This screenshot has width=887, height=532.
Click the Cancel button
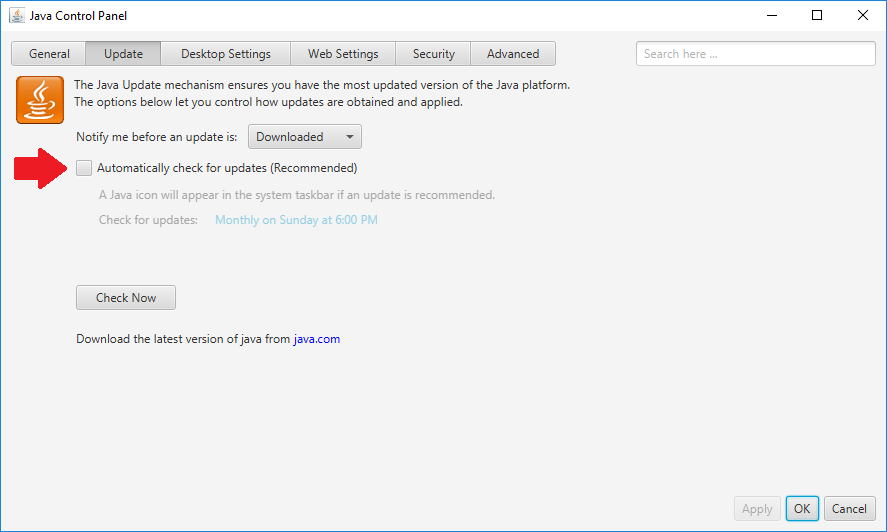click(x=849, y=509)
